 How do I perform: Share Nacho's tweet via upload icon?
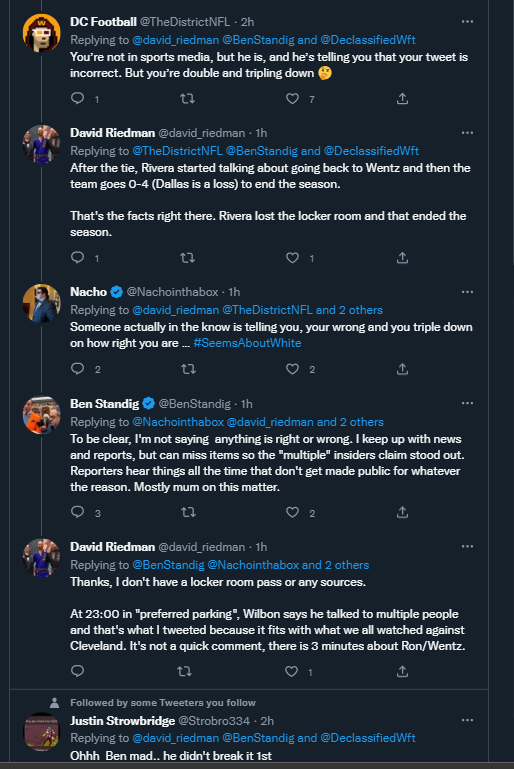click(x=402, y=368)
